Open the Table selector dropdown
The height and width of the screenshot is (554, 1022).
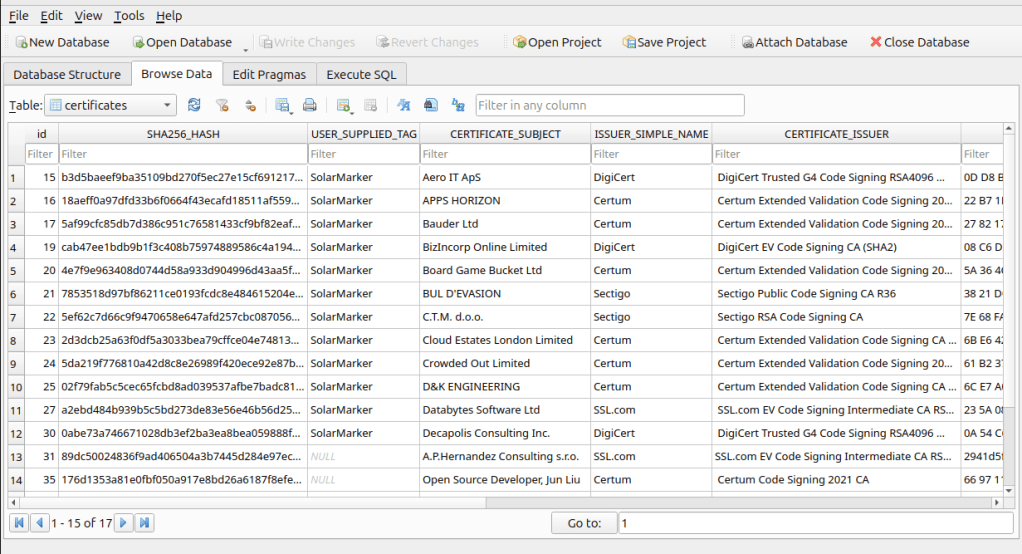pos(112,105)
